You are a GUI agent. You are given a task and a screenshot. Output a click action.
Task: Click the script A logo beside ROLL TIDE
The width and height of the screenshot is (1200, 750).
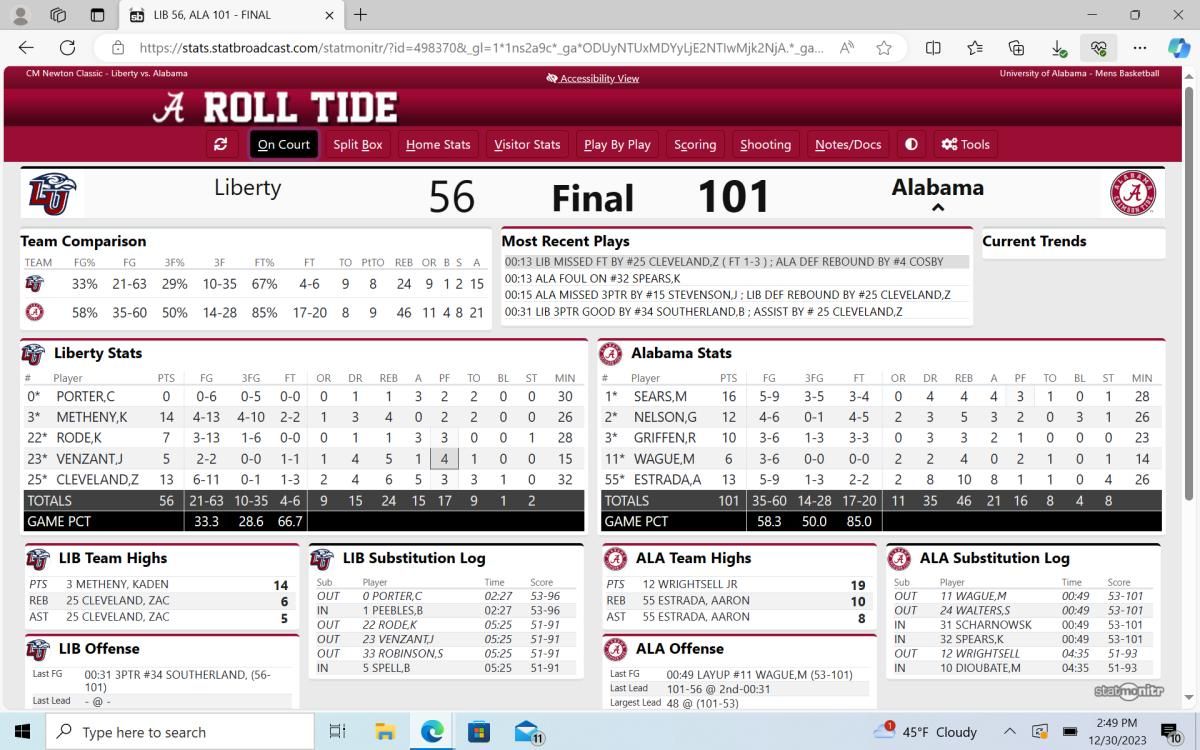[169, 107]
